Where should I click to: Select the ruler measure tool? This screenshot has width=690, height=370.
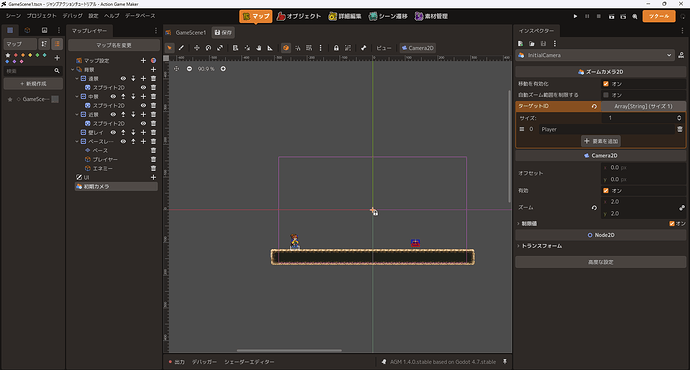click(x=270, y=48)
